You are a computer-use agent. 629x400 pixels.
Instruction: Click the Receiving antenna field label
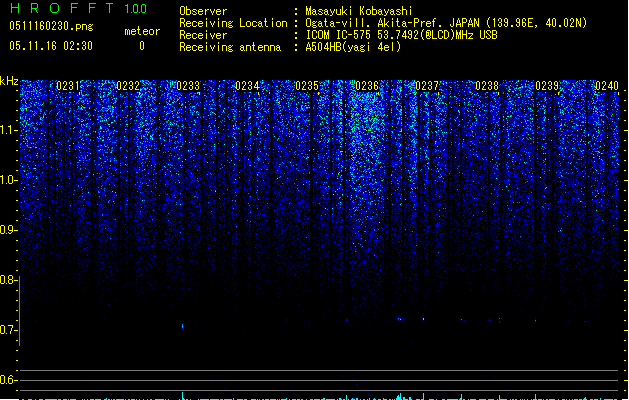point(230,47)
